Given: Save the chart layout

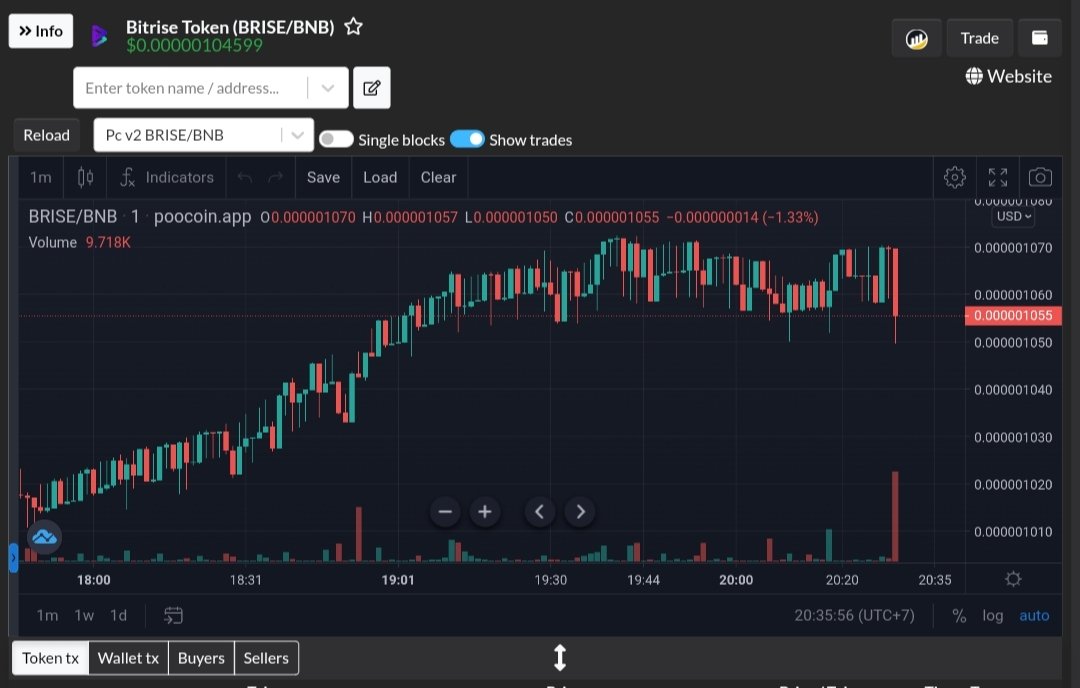Looking at the screenshot, I should click(323, 178).
